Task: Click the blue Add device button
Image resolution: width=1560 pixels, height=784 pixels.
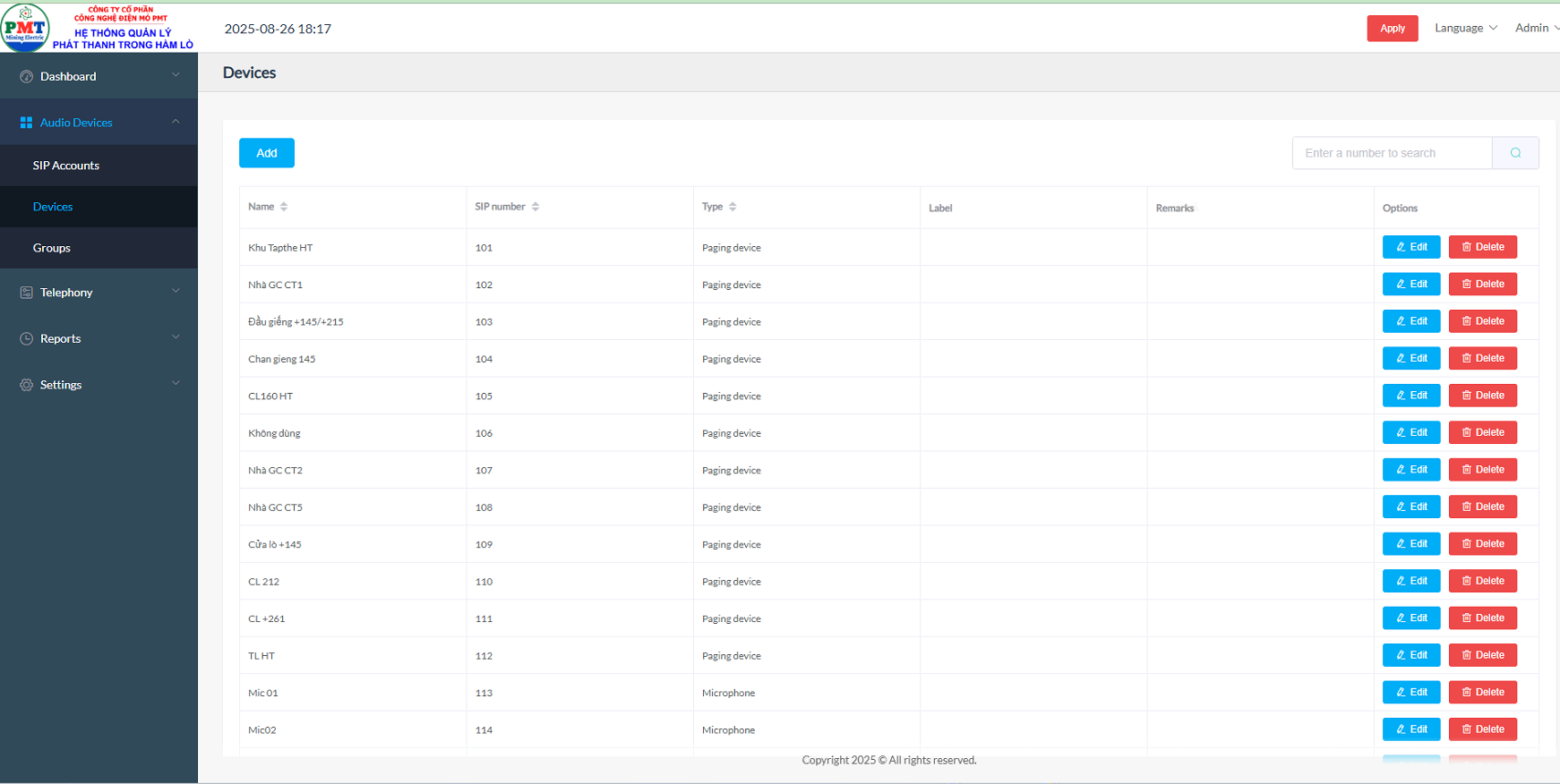Action: (267, 153)
